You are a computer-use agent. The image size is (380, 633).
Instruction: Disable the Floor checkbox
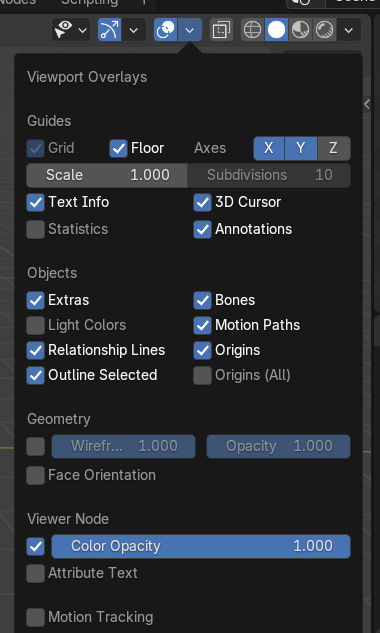click(118, 149)
